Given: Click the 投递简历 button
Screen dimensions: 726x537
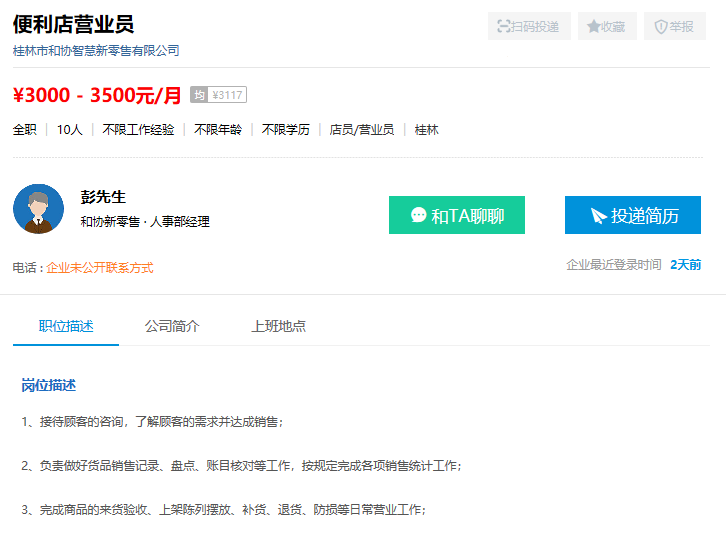Looking at the screenshot, I should pyautogui.click(x=632, y=215).
